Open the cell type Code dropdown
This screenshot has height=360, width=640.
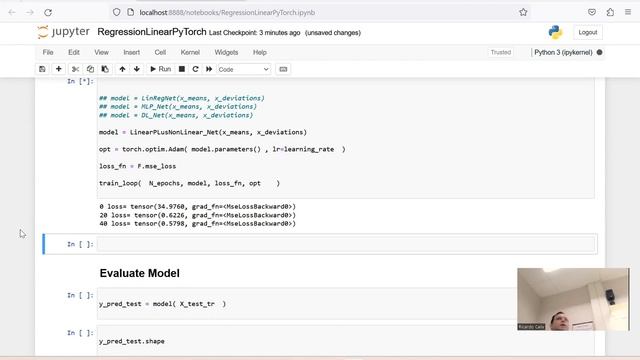click(244, 69)
